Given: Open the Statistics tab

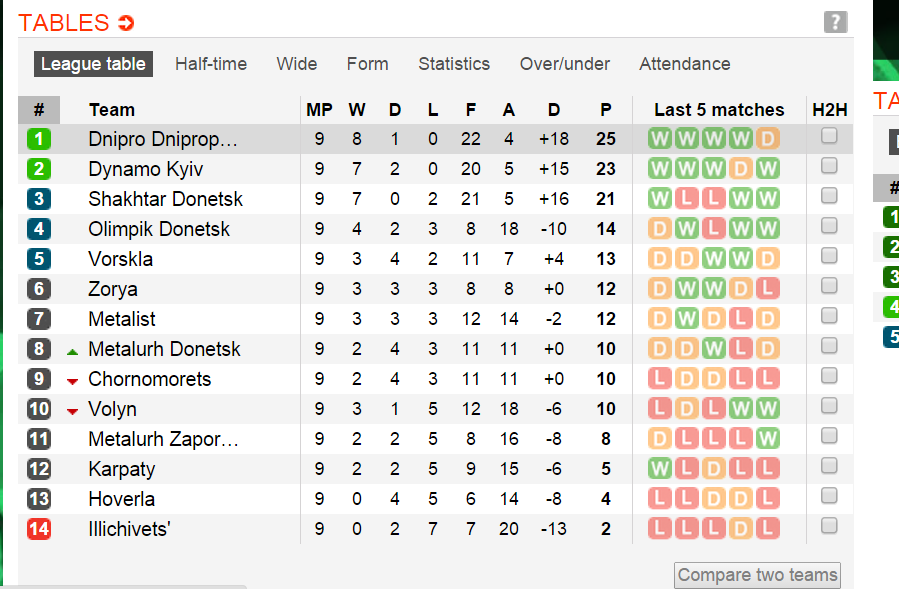Looking at the screenshot, I should pyautogui.click(x=454, y=64).
